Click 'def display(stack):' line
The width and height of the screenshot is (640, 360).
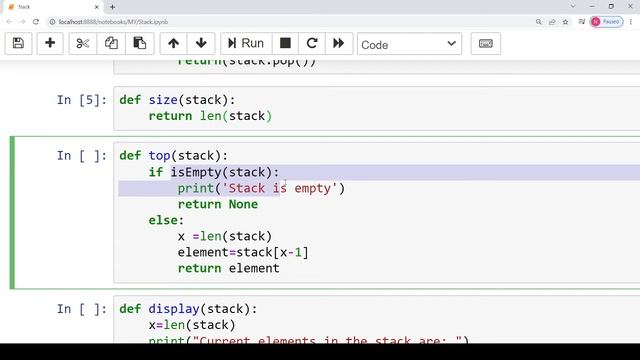pos(188,309)
